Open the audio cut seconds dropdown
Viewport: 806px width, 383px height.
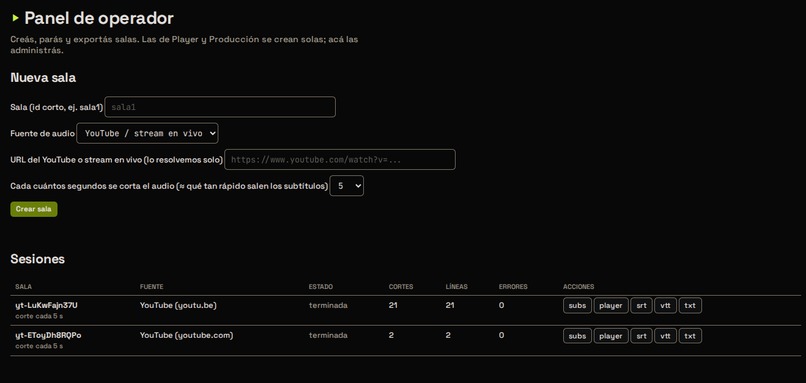tap(346, 186)
